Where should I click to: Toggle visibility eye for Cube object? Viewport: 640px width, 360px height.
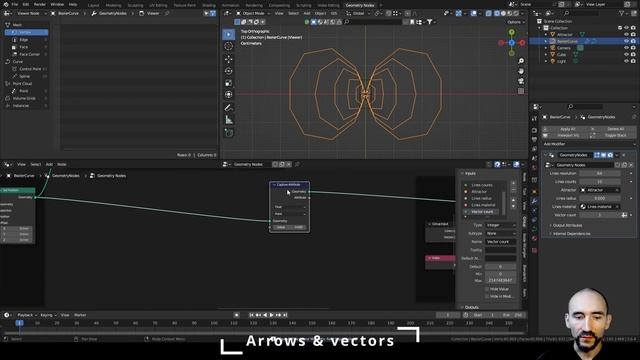[x=626, y=54]
